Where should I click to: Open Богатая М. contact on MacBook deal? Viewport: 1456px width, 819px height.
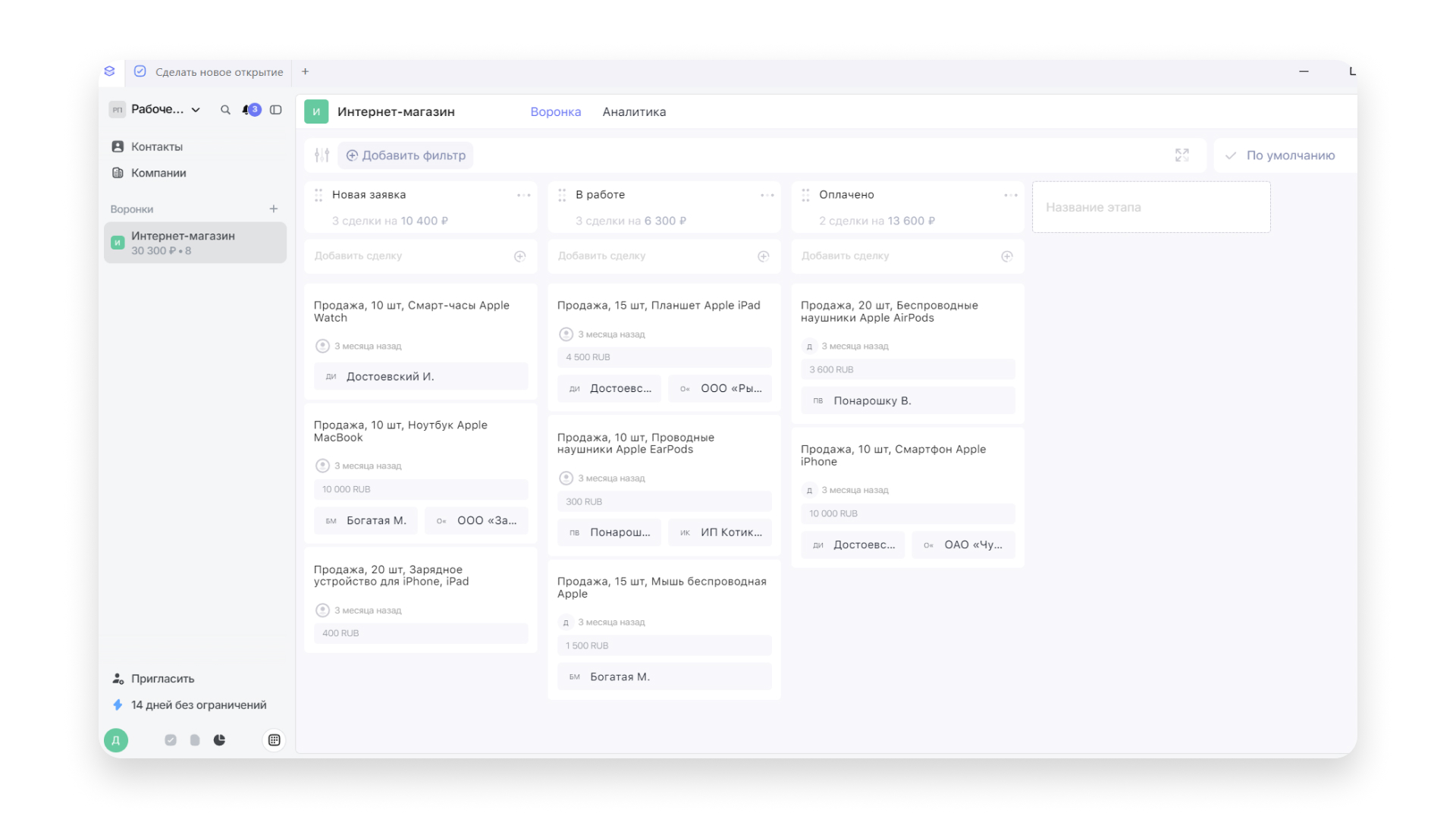[366, 520]
